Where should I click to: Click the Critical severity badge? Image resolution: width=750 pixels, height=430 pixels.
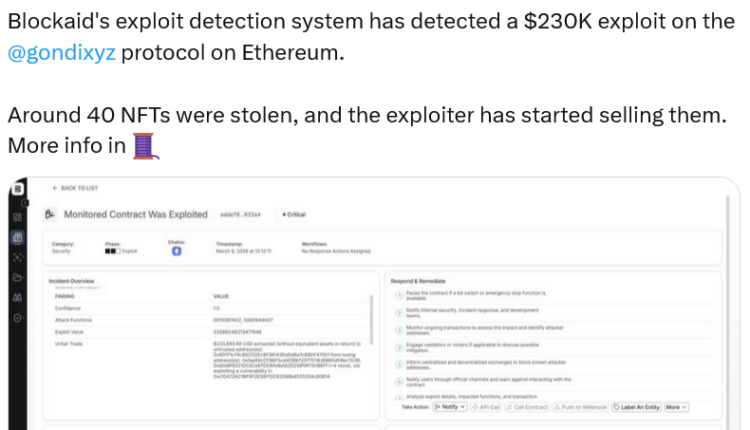coord(294,214)
